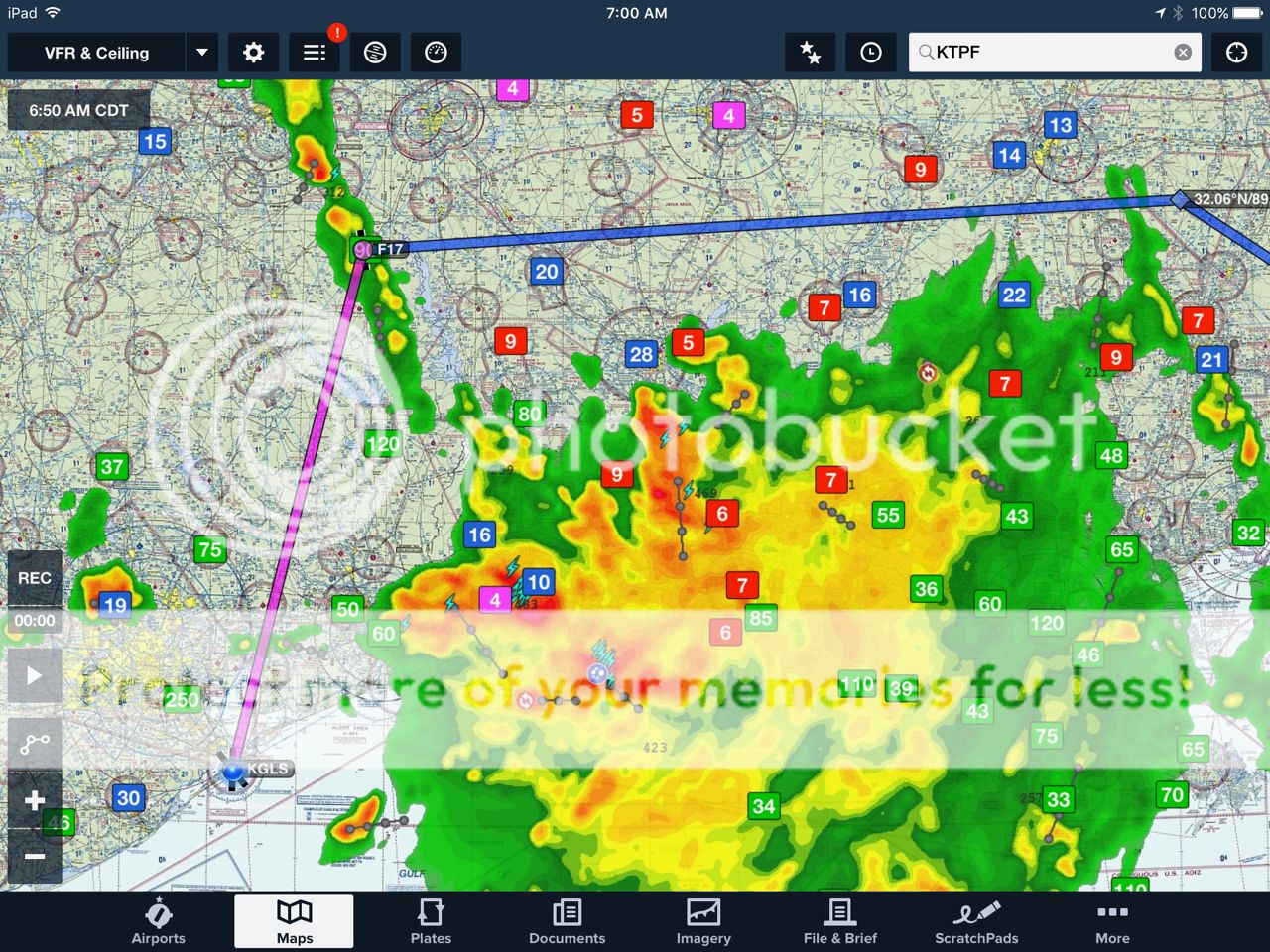Open the flight plan list with alert badge
1270x952 pixels.
(x=315, y=53)
